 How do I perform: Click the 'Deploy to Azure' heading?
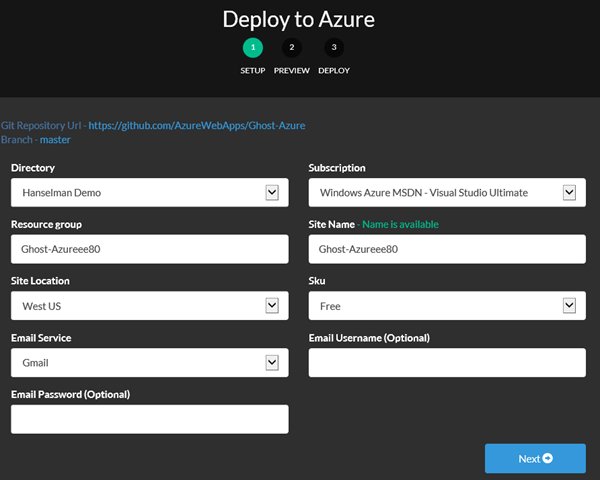(299, 19)
